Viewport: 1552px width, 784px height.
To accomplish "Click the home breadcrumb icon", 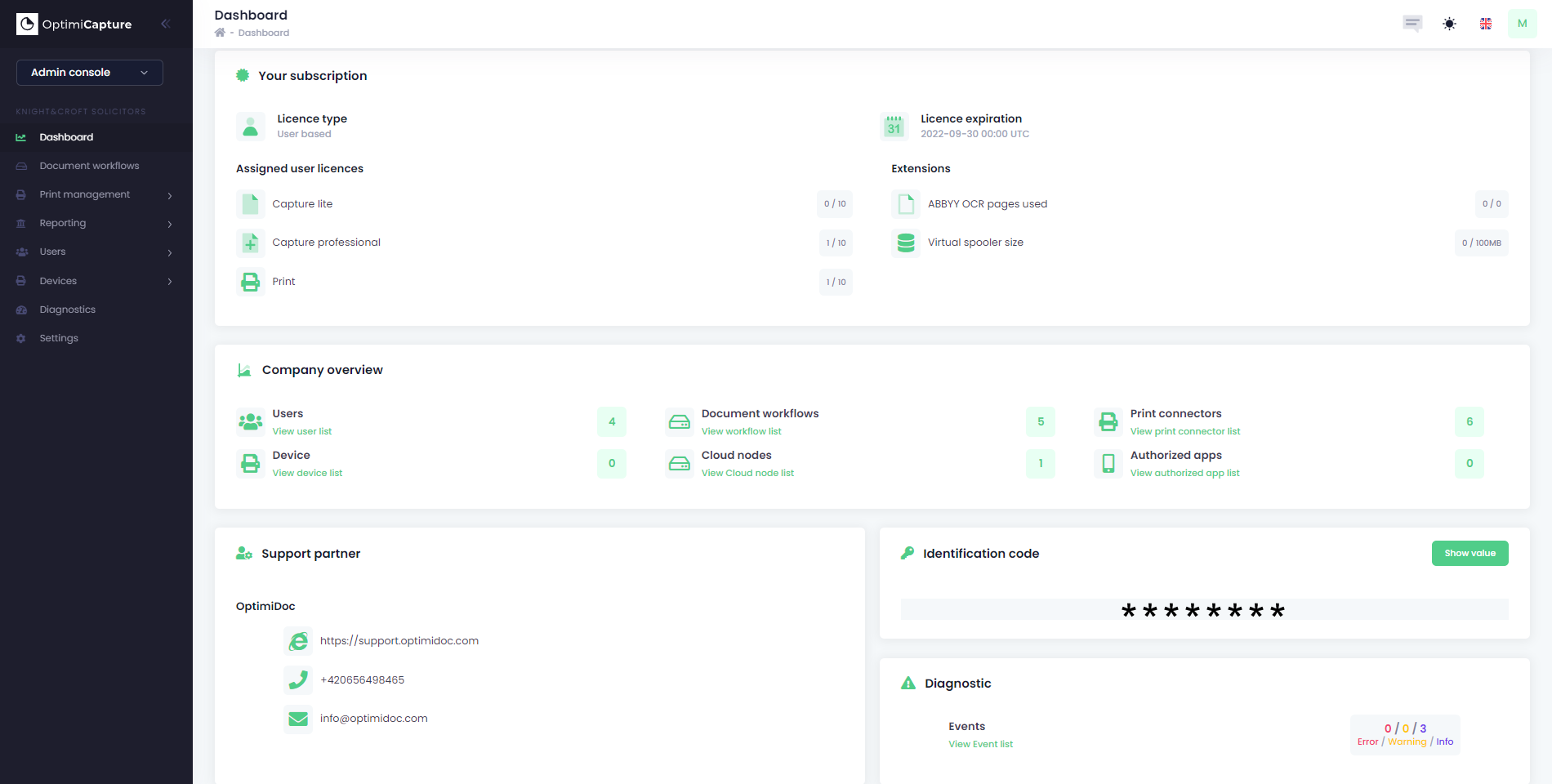I will (220, 33).
